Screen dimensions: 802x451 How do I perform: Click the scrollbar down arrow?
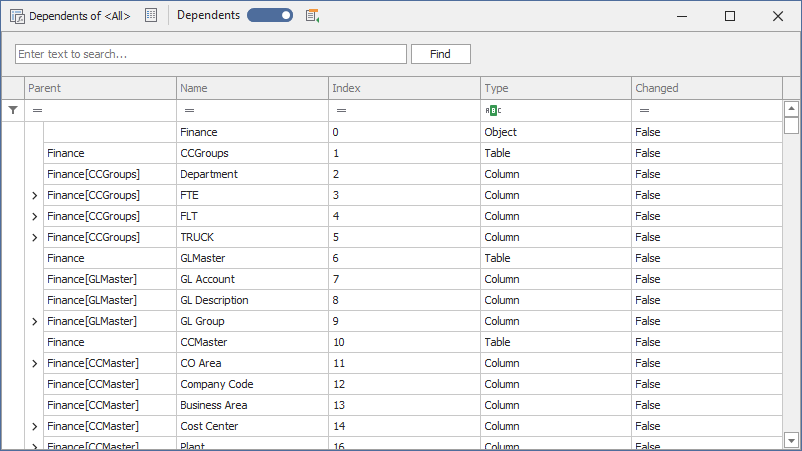pyautogui.click(x=791, y=440)
